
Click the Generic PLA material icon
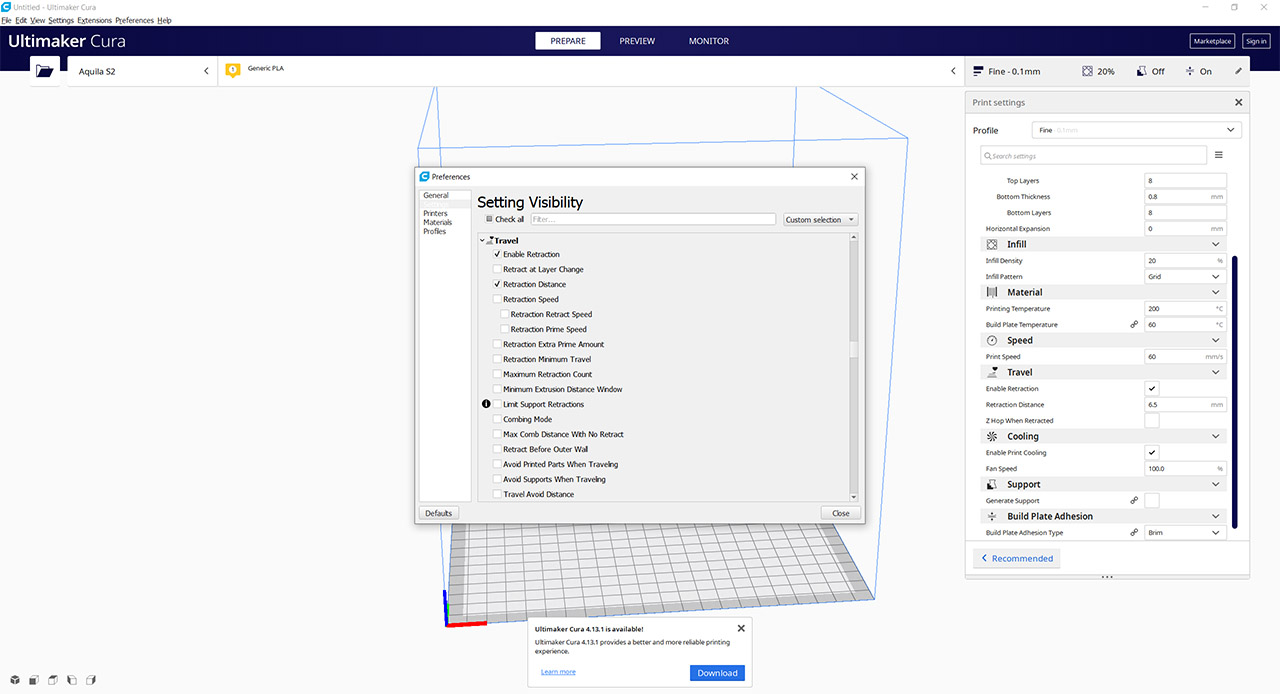[x=233, y=70]
